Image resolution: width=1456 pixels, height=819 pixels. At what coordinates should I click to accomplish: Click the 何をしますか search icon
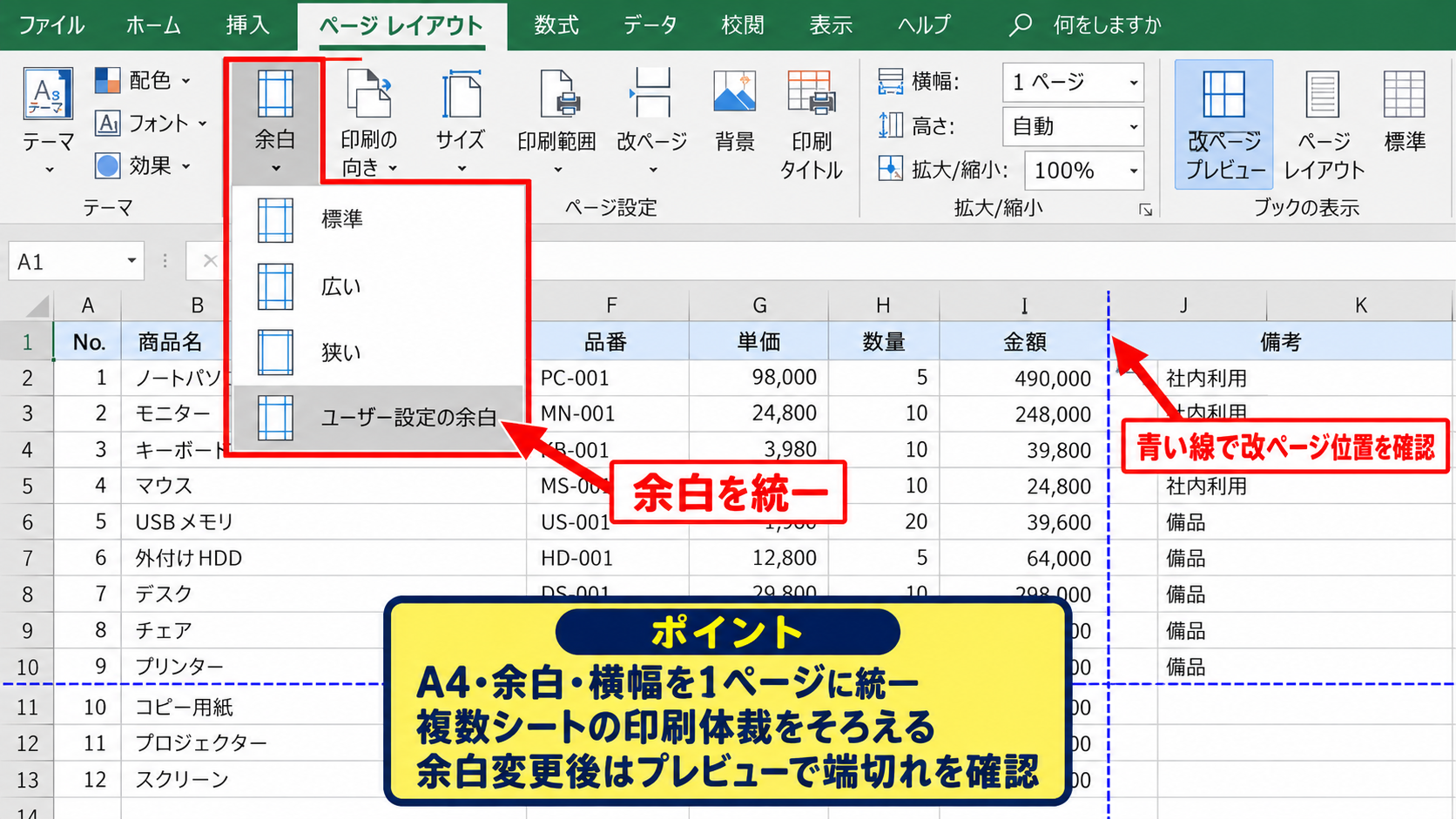tap(1020, 24)
